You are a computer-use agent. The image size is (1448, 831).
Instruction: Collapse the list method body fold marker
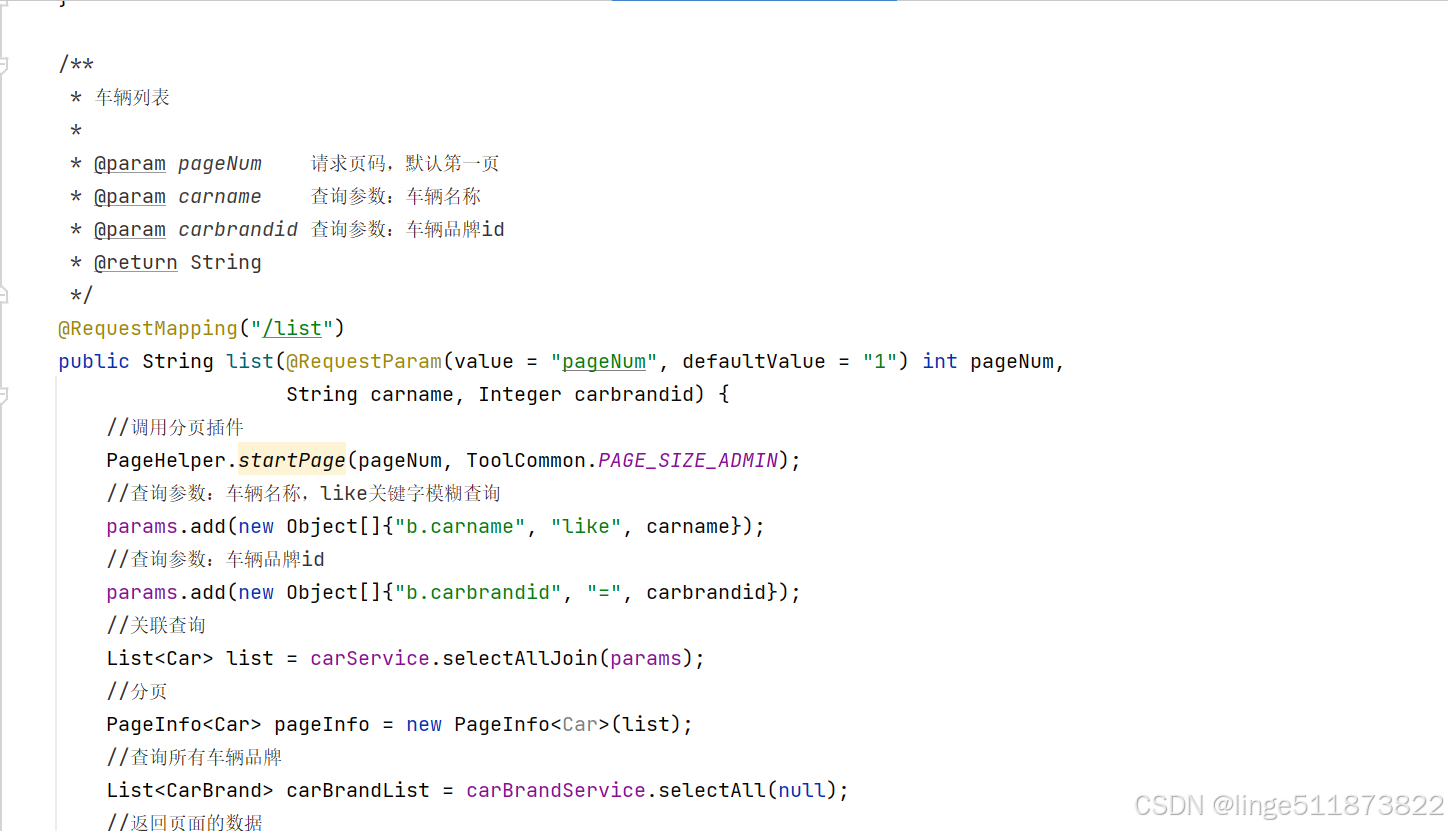click(3, 394)
